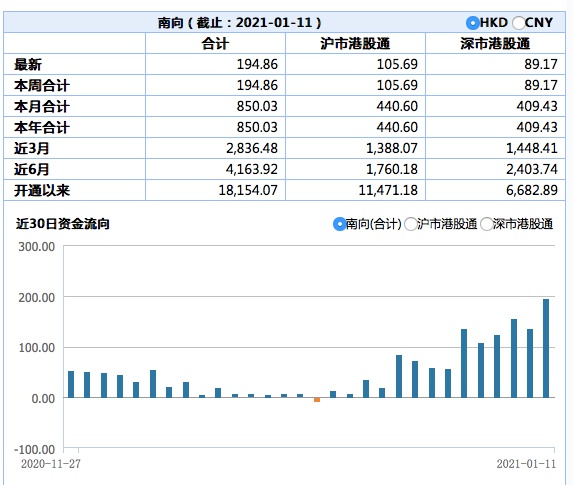Screen dimensions: 573x485
Task: Click the 本周合计 row label
Action: (x=42, y=86)
